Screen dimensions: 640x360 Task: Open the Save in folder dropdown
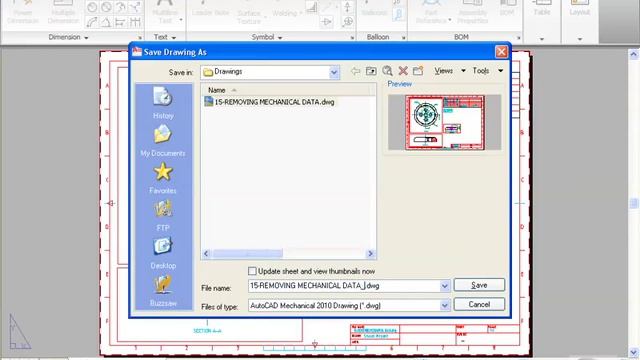[x=334, y=72]
